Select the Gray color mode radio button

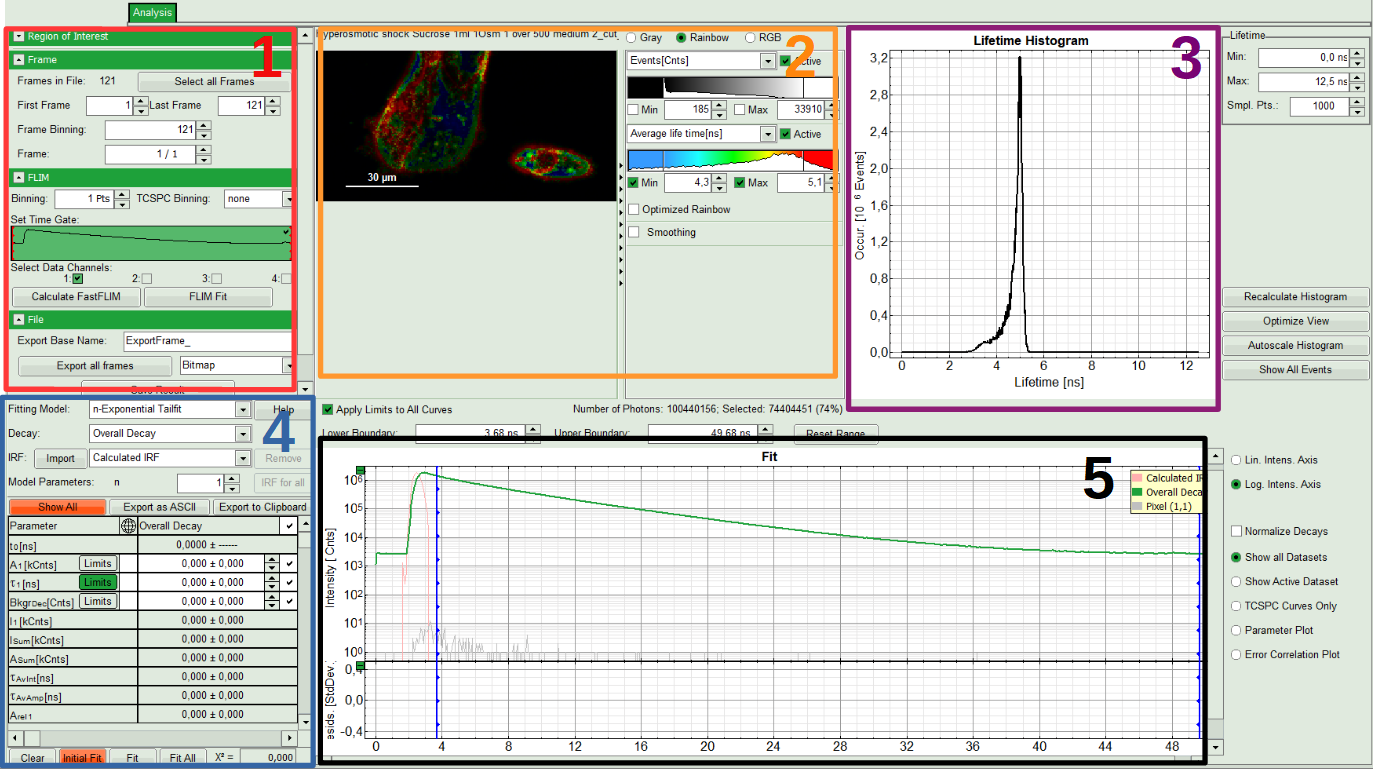click(631, 37)
